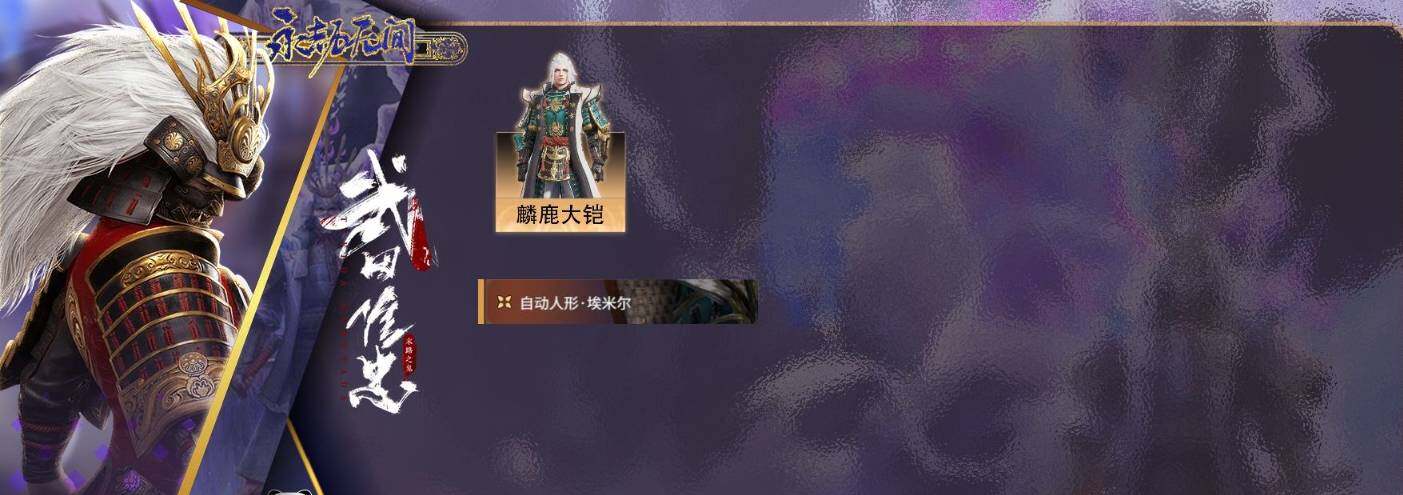Screen dimensions: 1403x495
Task: Click the 麟鹿大铠 name label
Action: coord(560,214)
